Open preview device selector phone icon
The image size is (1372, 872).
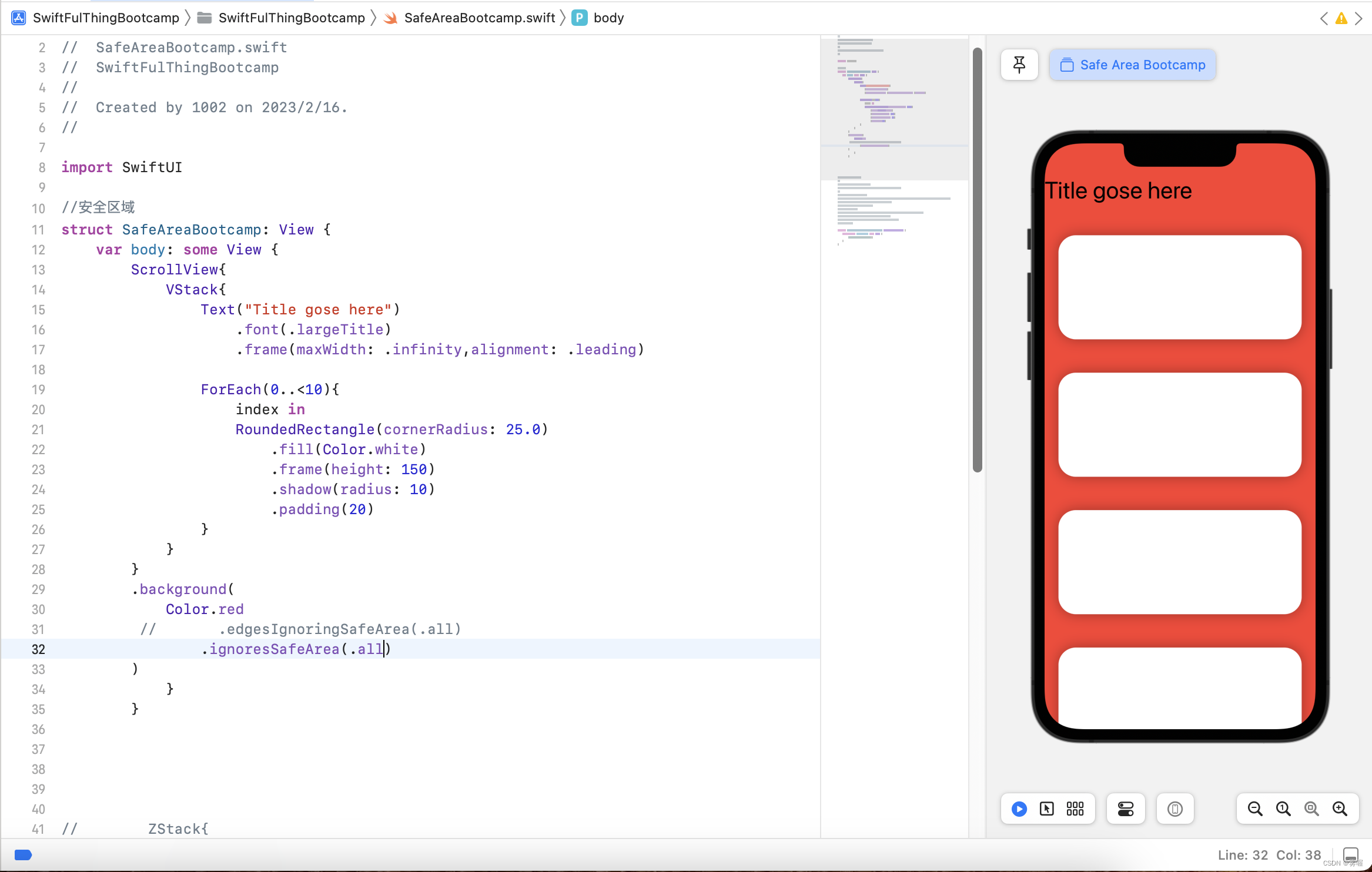pos(1174,809)
